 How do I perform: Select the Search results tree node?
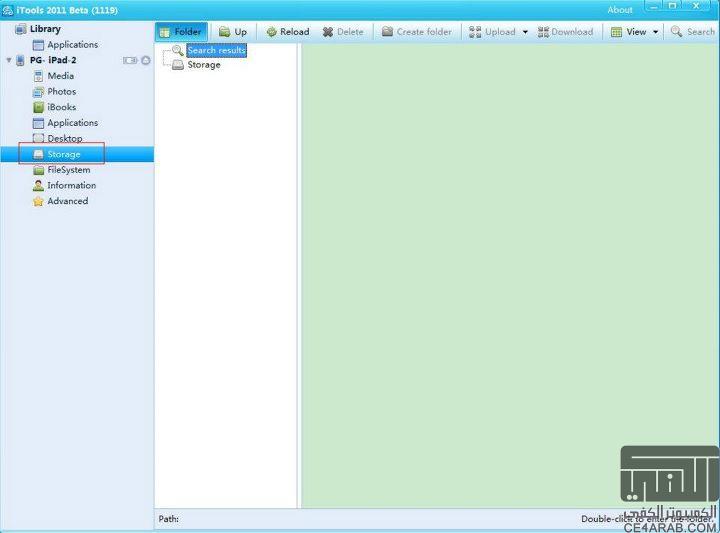(x=216, y=50)
